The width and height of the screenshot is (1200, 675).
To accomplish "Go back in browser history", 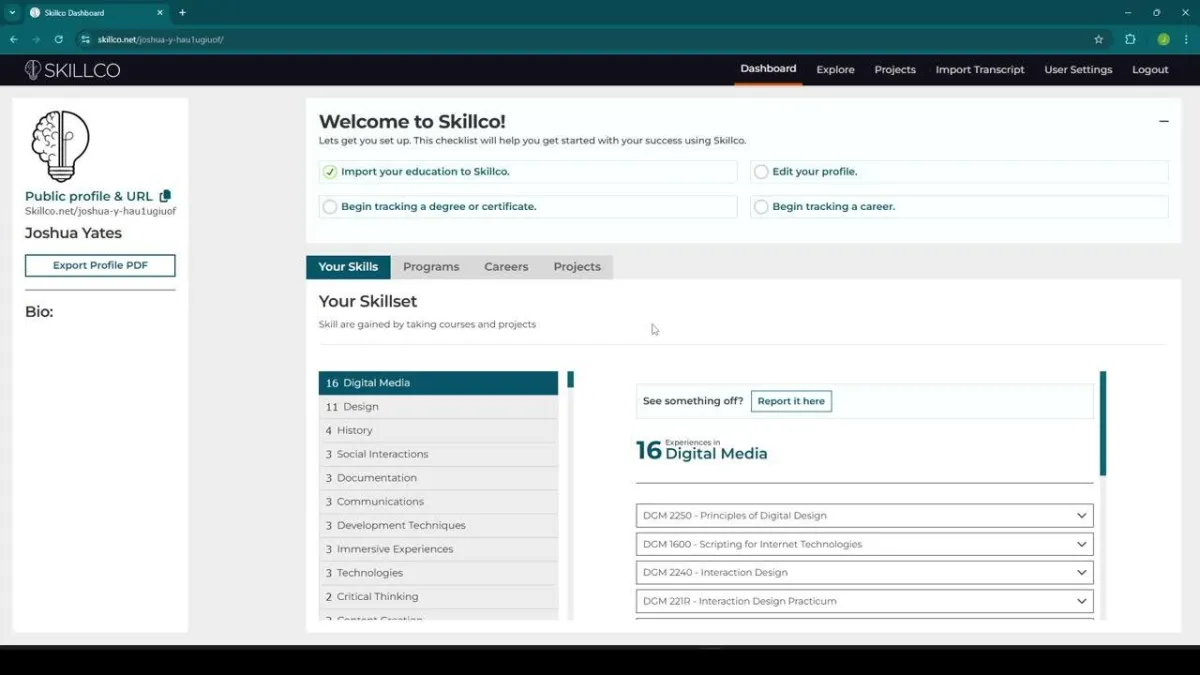I will [x=13, y=40].
